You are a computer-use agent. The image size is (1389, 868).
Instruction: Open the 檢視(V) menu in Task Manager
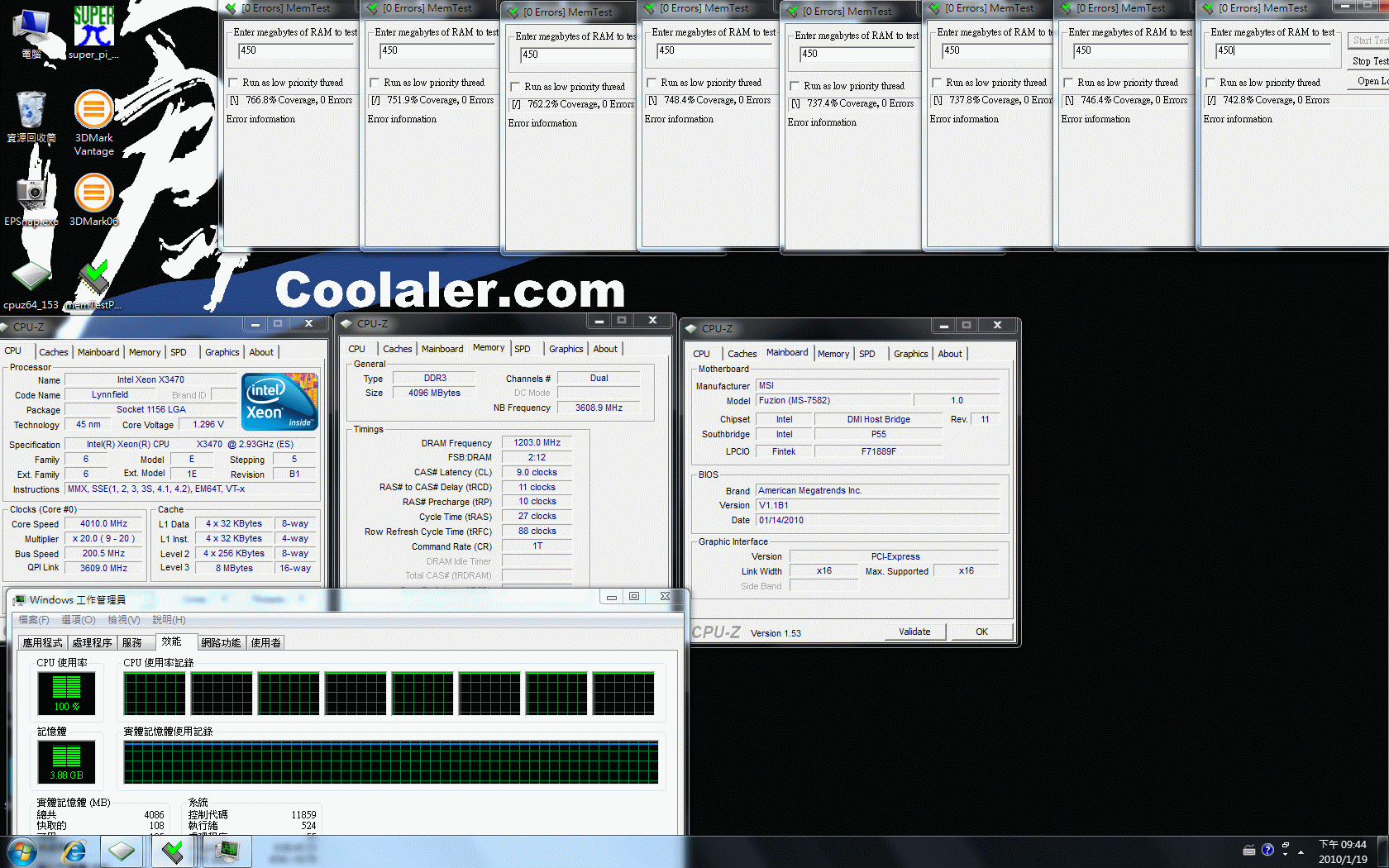coord(124,620)
